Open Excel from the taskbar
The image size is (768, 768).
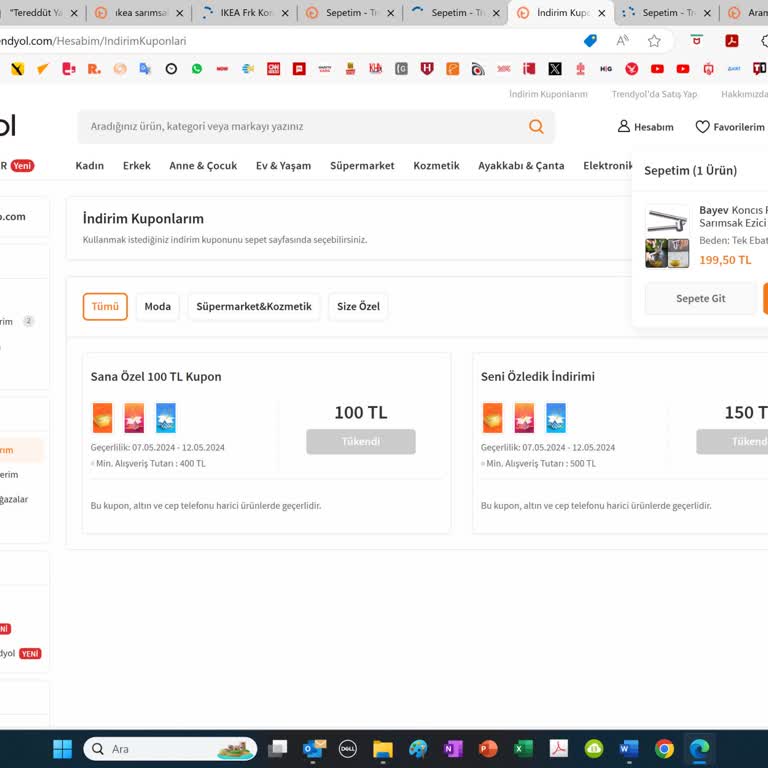(523, 748)
